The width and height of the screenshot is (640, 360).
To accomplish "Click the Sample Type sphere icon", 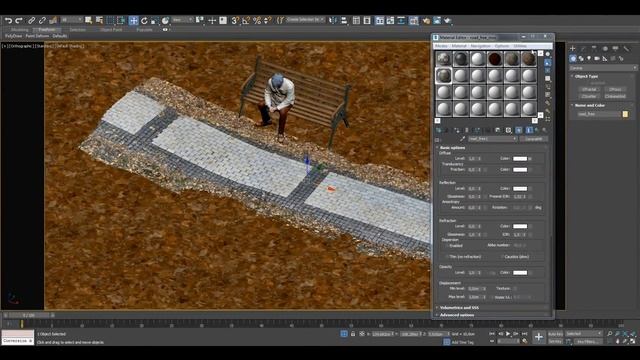I will 548,54.
